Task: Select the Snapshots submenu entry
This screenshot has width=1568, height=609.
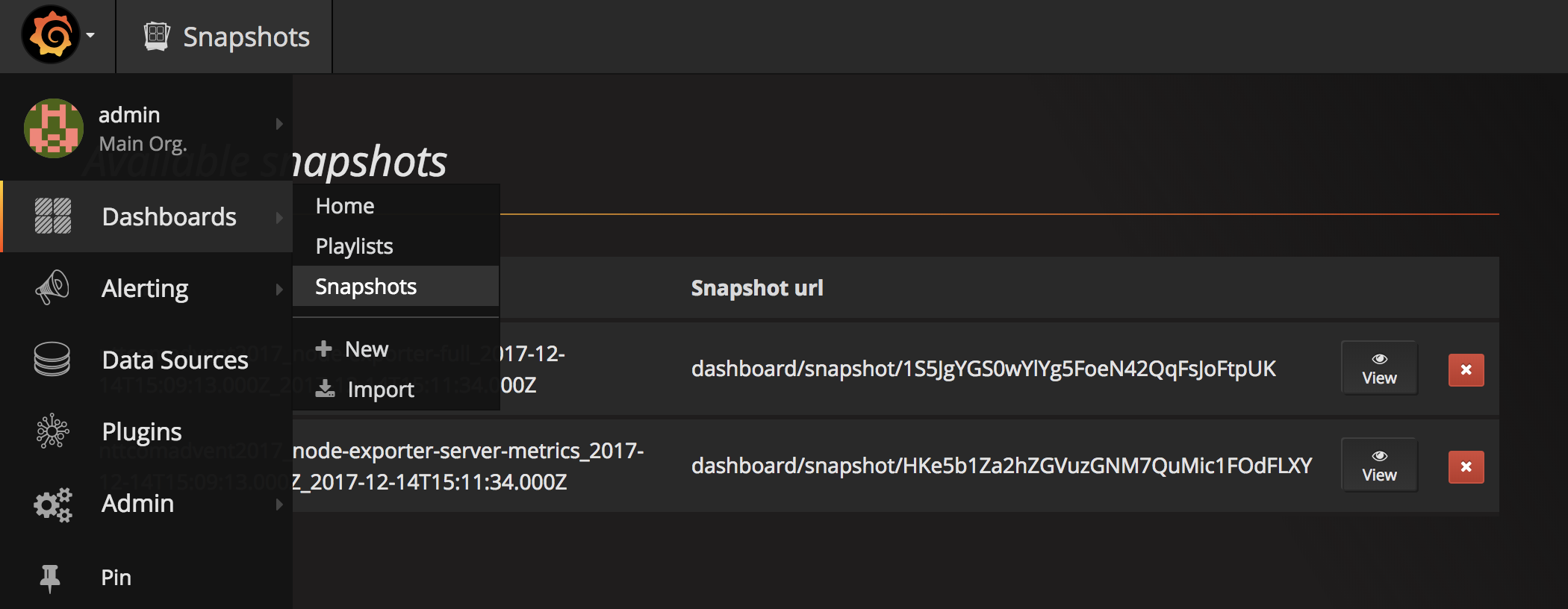Action: 366,287
